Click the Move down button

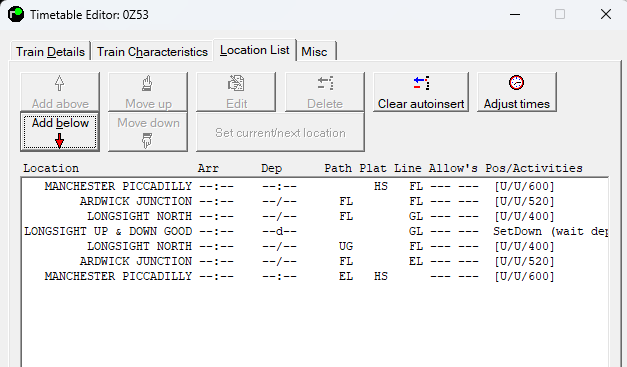pos(148,132)
